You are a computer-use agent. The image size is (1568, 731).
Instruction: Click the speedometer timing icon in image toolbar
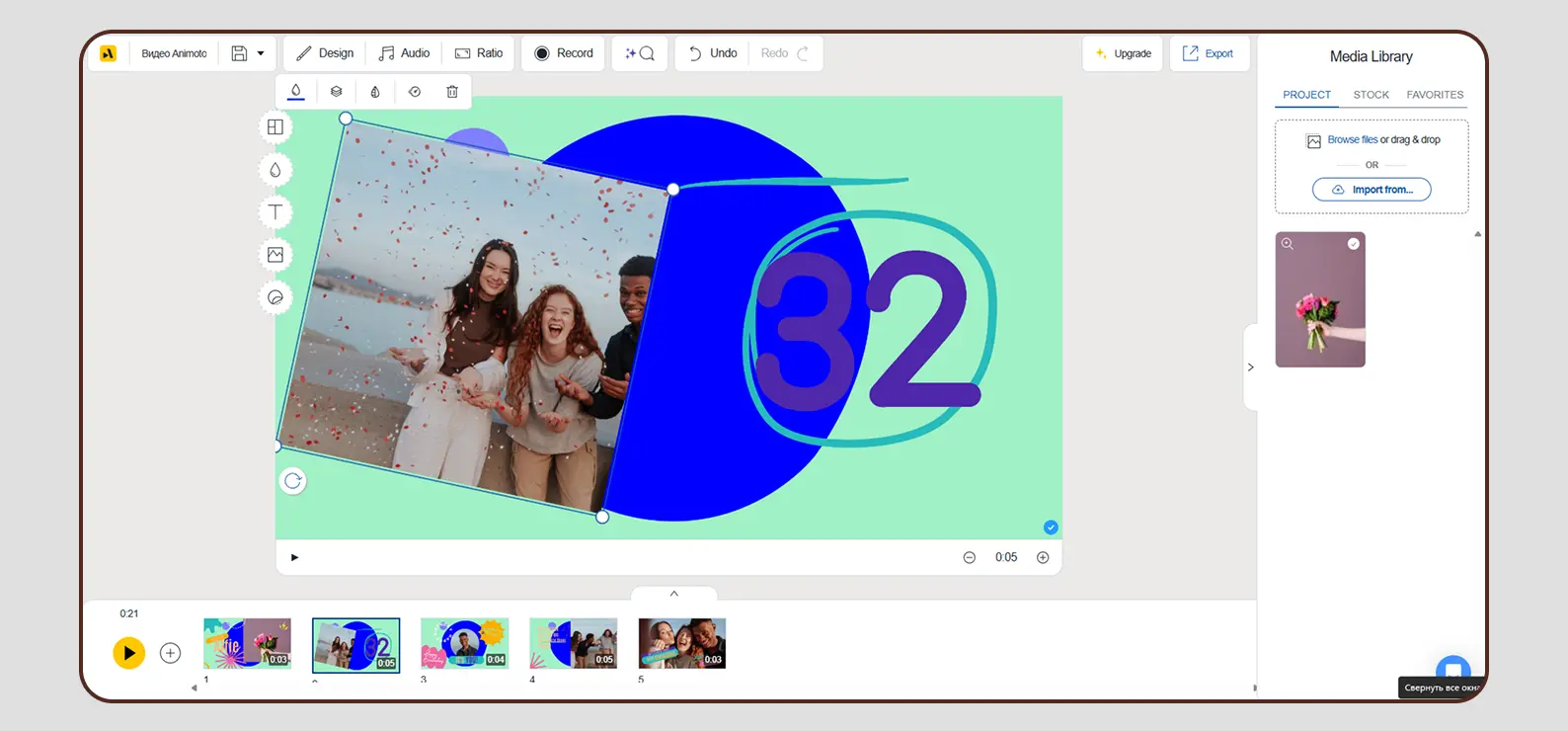[x=415, y=92]
